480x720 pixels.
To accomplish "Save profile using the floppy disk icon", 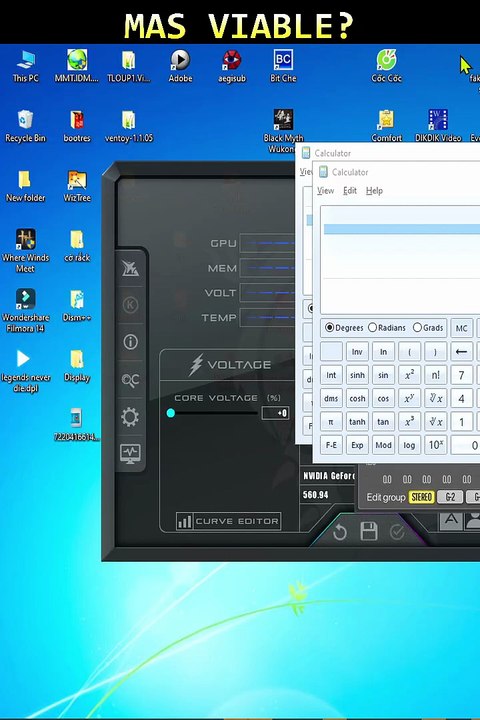I will (x=369, y=531).
